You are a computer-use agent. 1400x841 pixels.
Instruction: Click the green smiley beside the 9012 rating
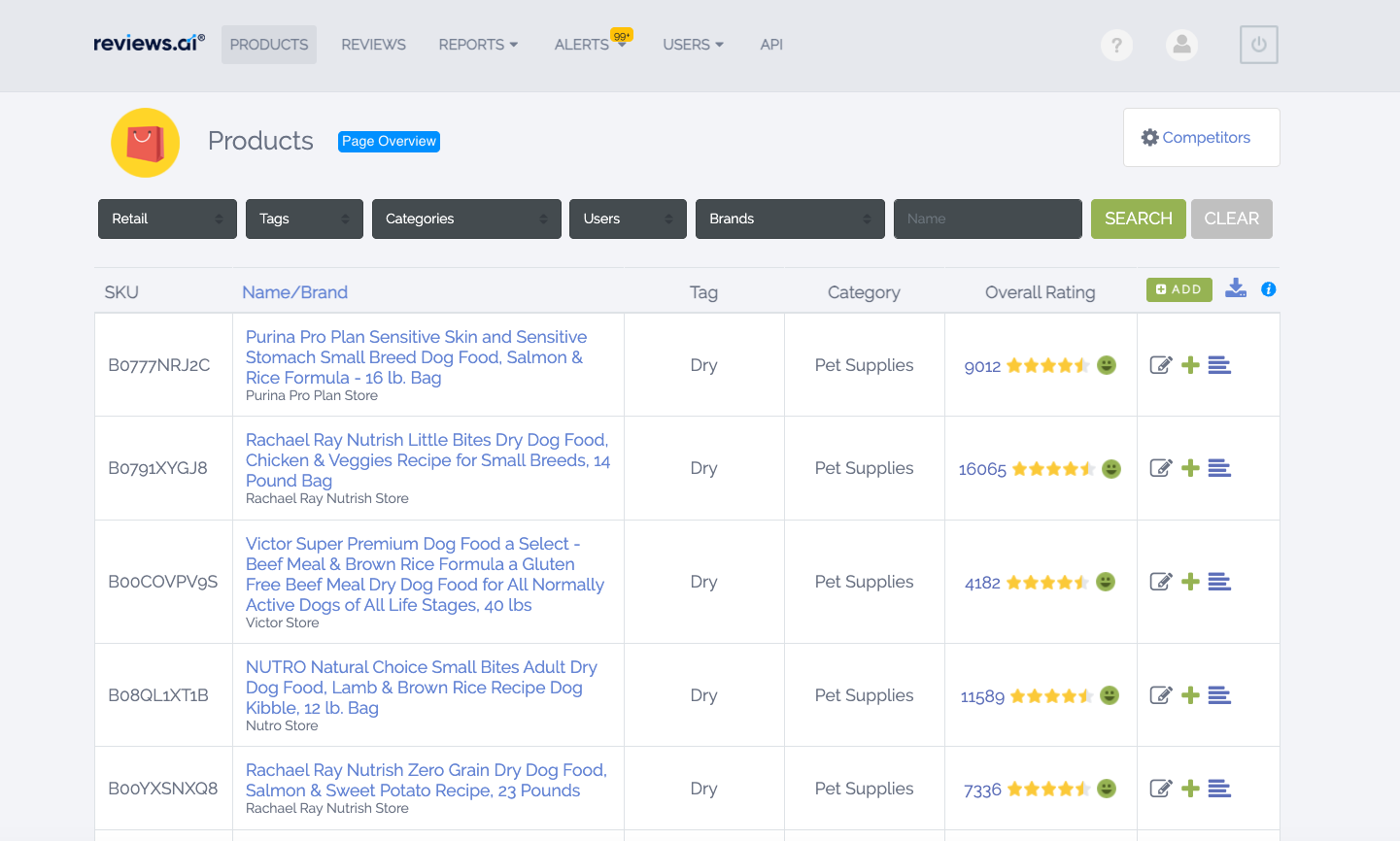point(1106,365)
